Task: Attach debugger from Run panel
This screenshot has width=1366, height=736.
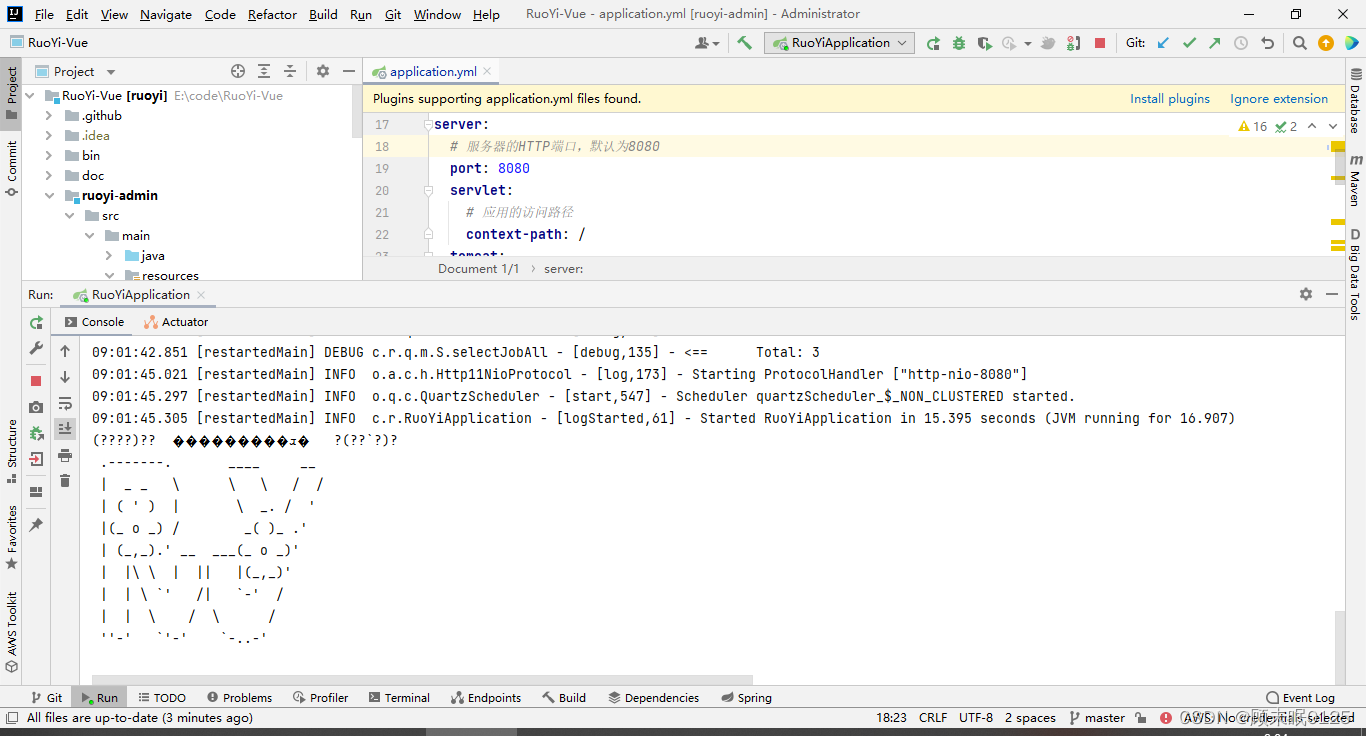Action: (x=36, y=433)
